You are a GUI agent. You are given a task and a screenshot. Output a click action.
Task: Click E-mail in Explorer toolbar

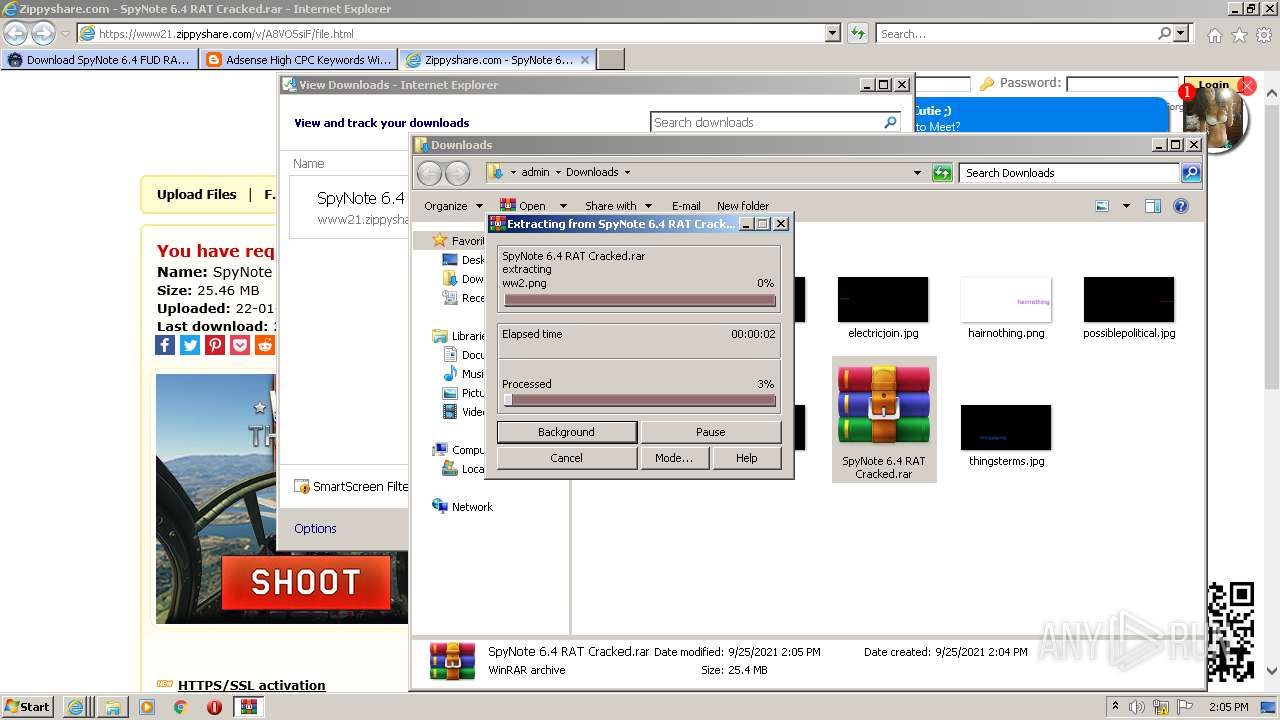[x=686, y=206]
